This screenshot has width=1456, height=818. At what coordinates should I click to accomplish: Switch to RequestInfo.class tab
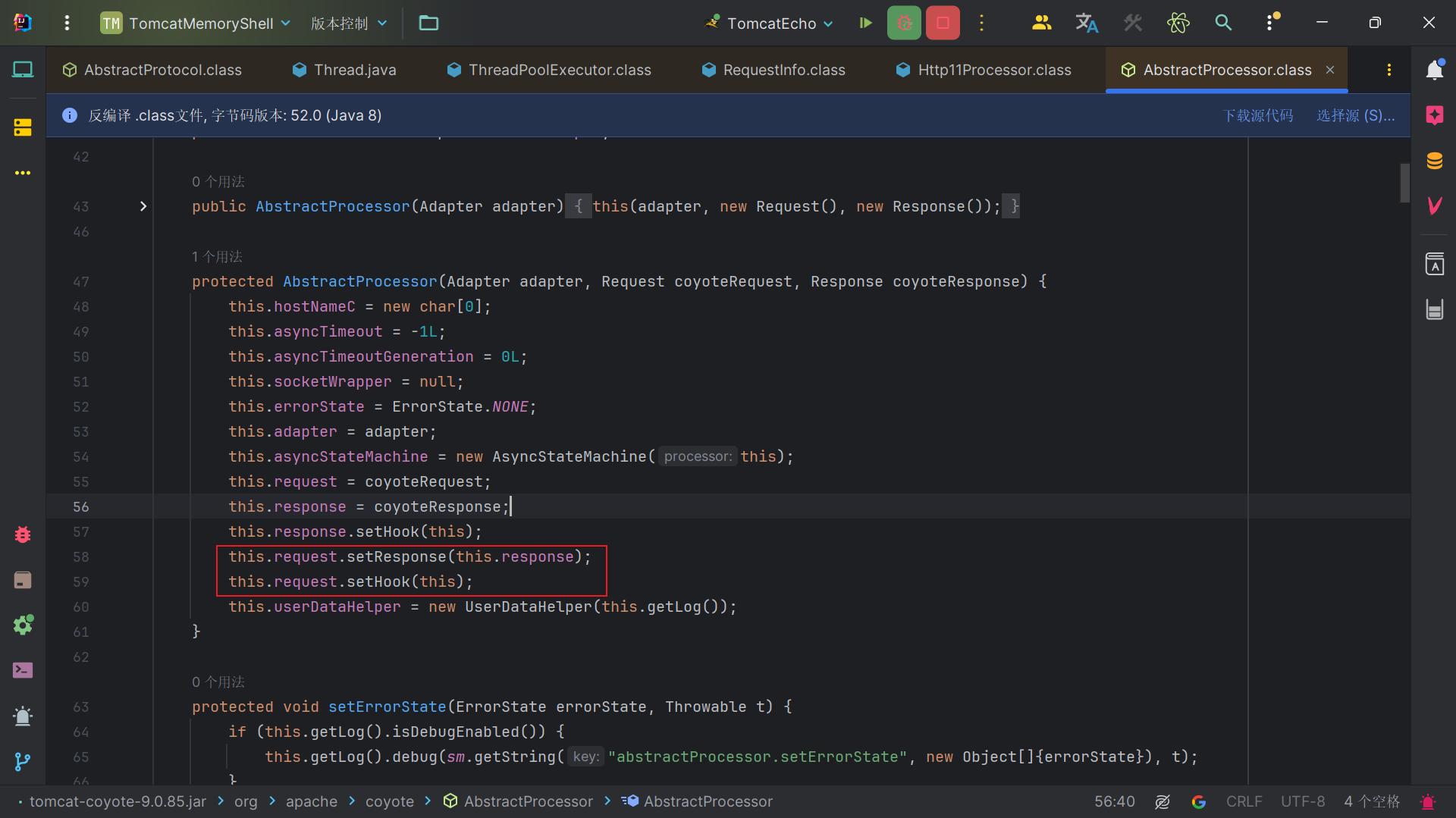click(x=773, y=70)
